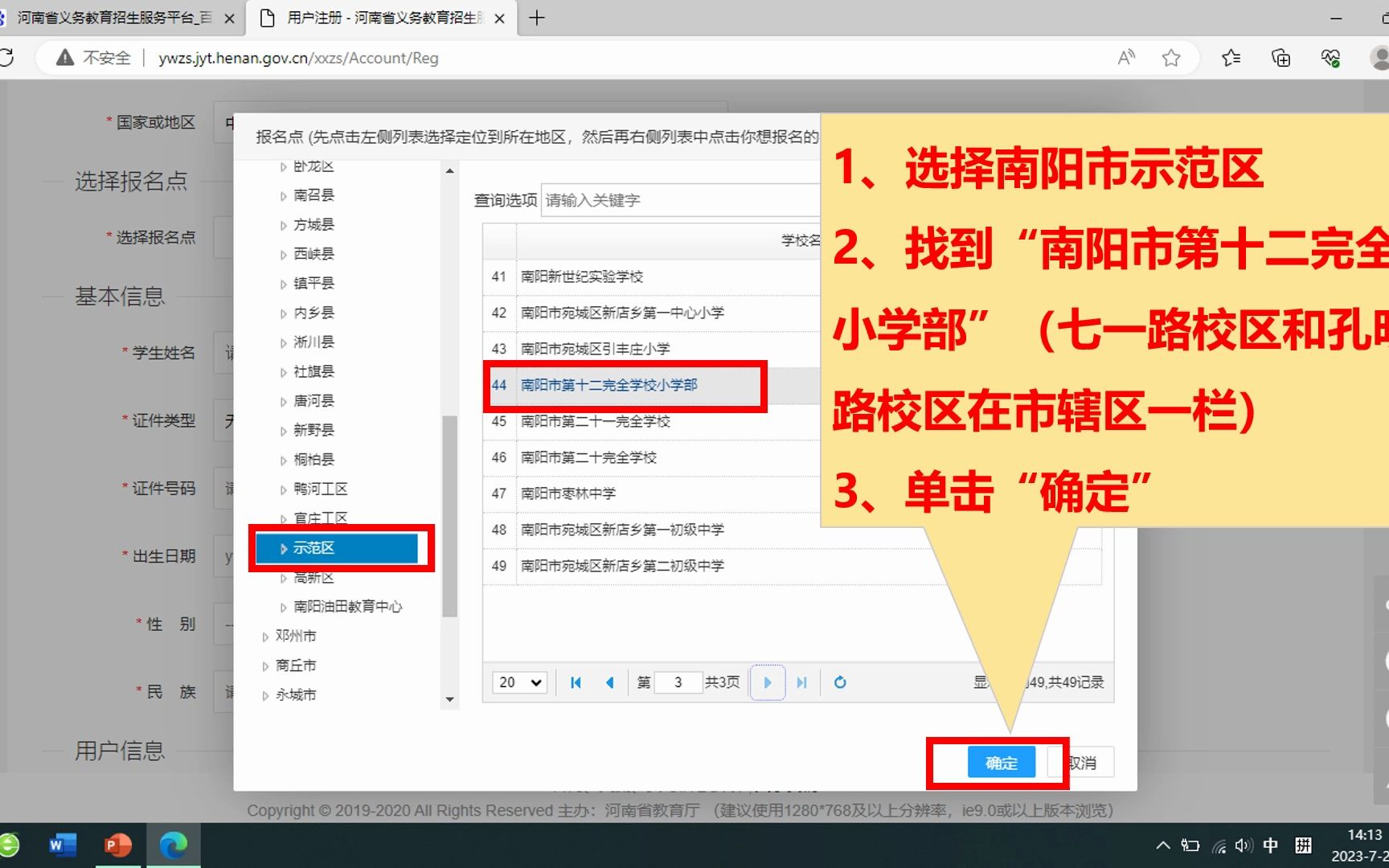Open Microsoft Edge from the taskbar
Image resolution: width=1389 pixels, height=868 pixels.
point(173,845)
